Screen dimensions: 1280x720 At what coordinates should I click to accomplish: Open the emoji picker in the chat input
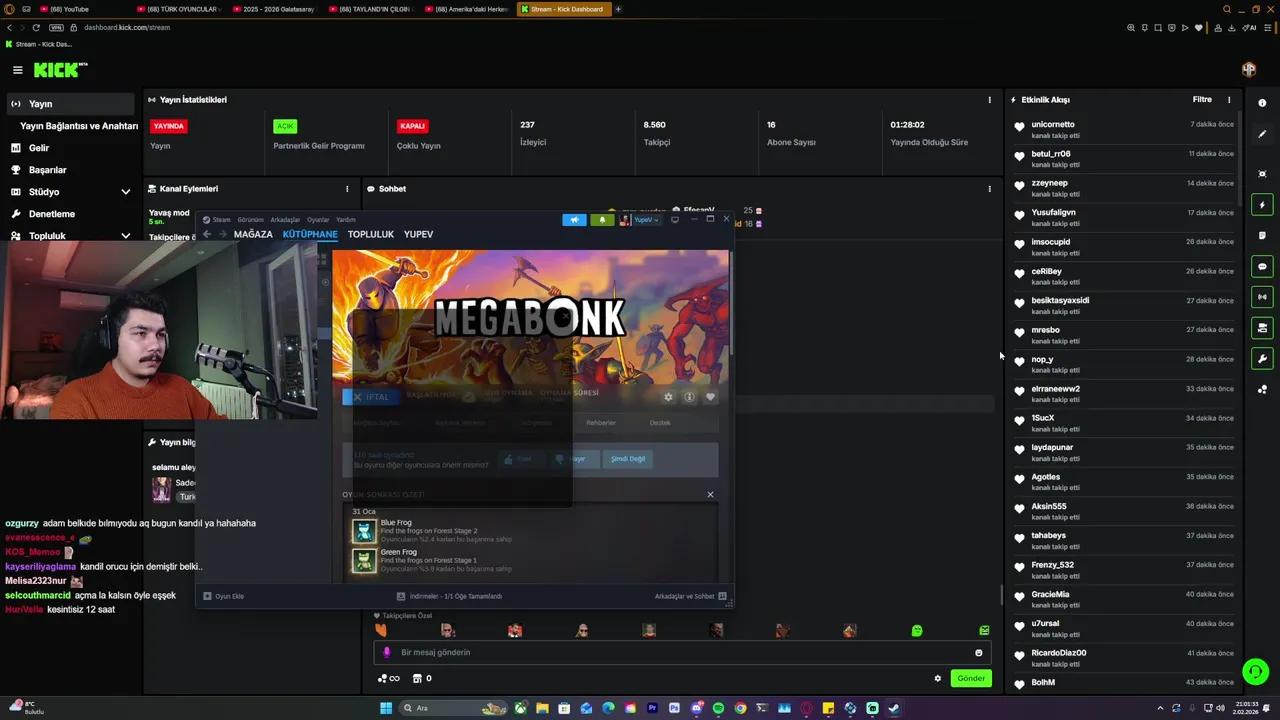point(979,653)
